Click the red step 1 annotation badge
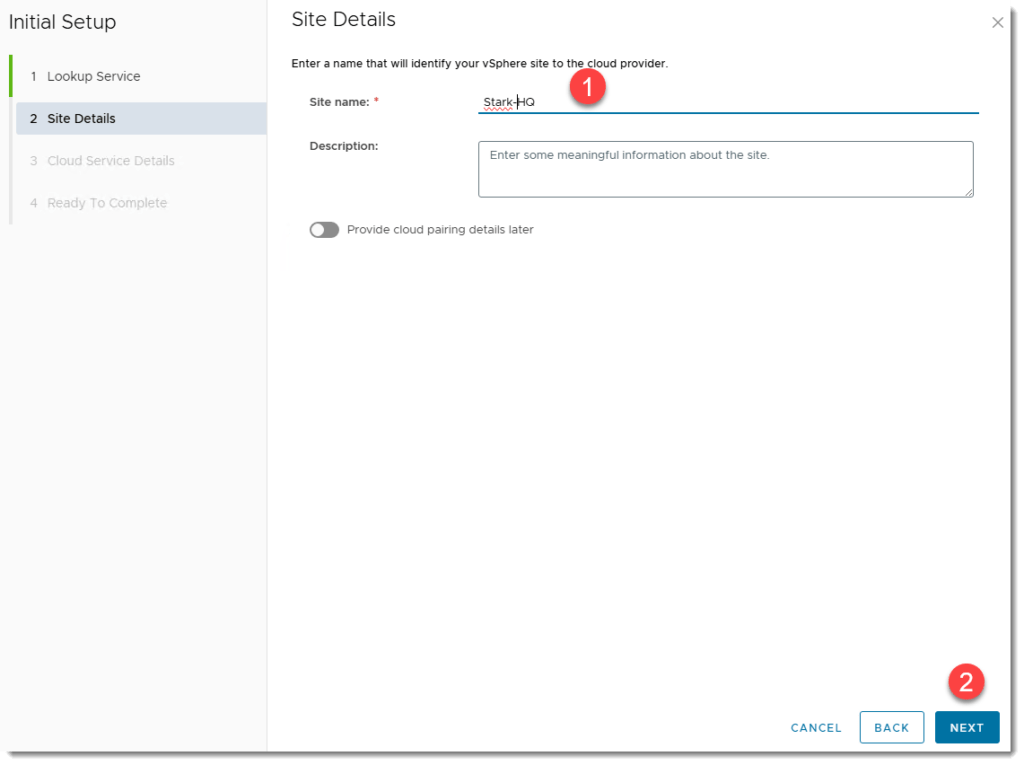 pos(588,87)
